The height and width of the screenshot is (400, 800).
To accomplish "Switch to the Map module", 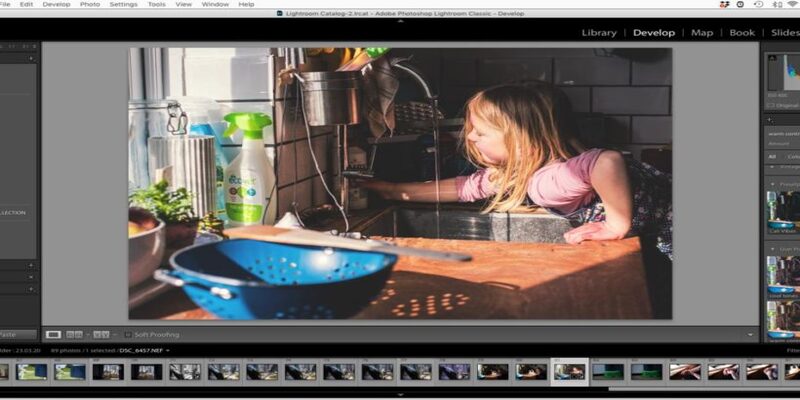I will (x=702, y=33).
